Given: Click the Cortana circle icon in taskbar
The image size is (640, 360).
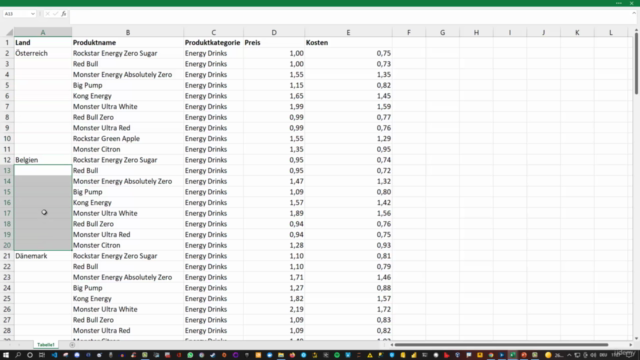Looking at the screenshot, I should click(30, 355).
